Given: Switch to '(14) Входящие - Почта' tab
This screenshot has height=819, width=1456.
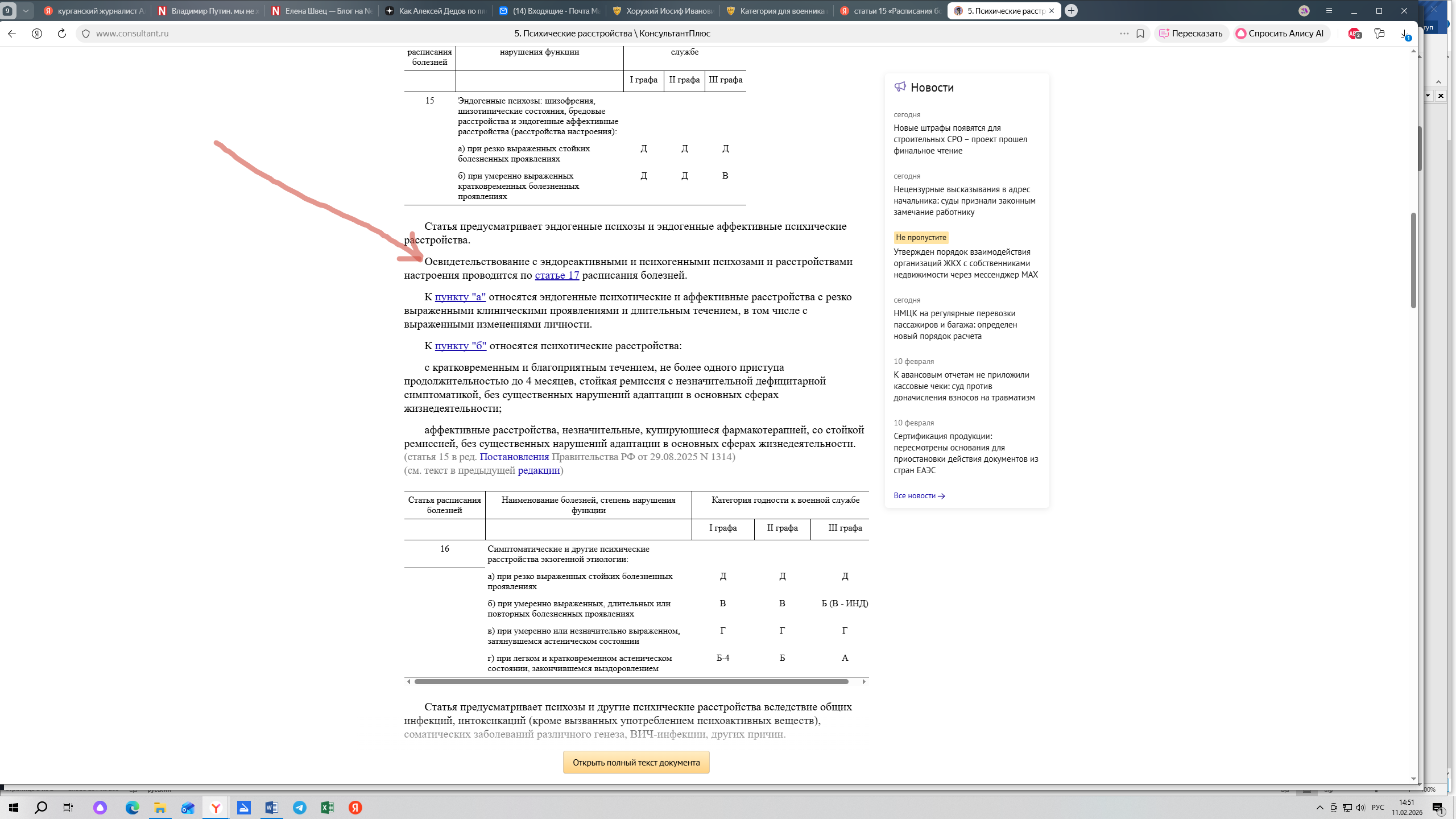Looking at the screenshot, I should pos(549,11).
